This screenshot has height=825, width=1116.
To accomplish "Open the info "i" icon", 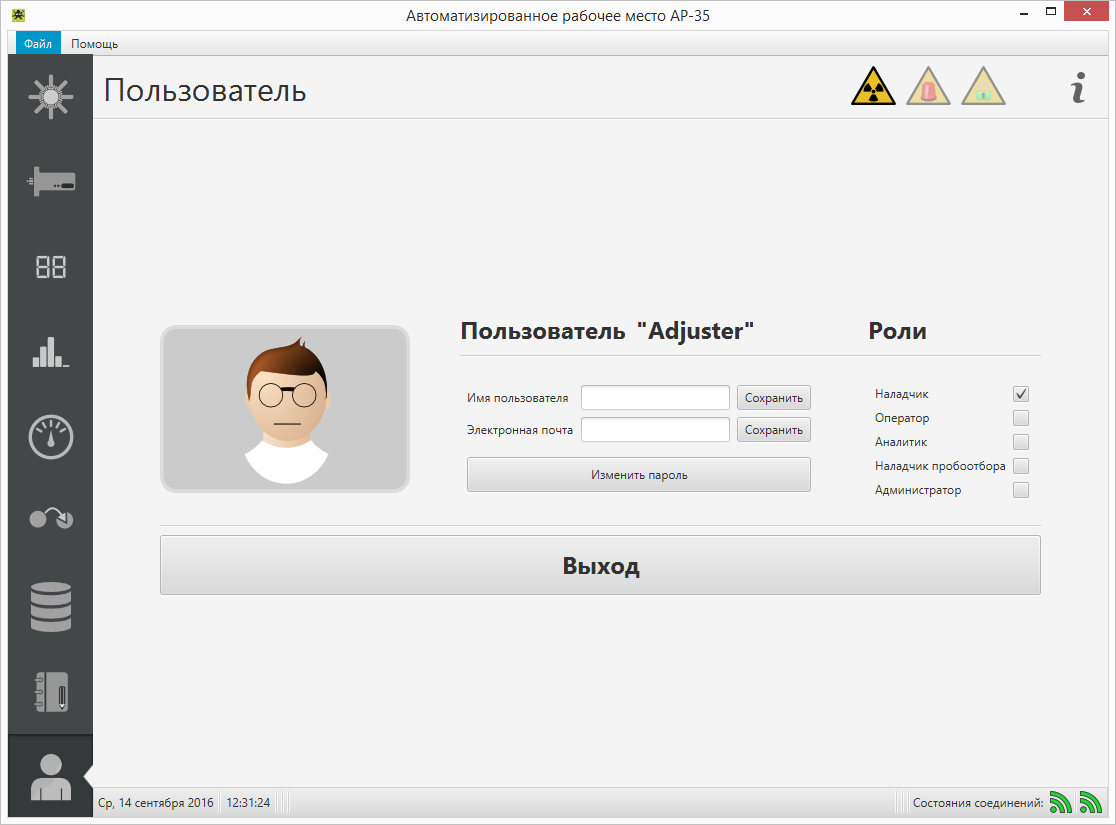I will pos(1078,89).
